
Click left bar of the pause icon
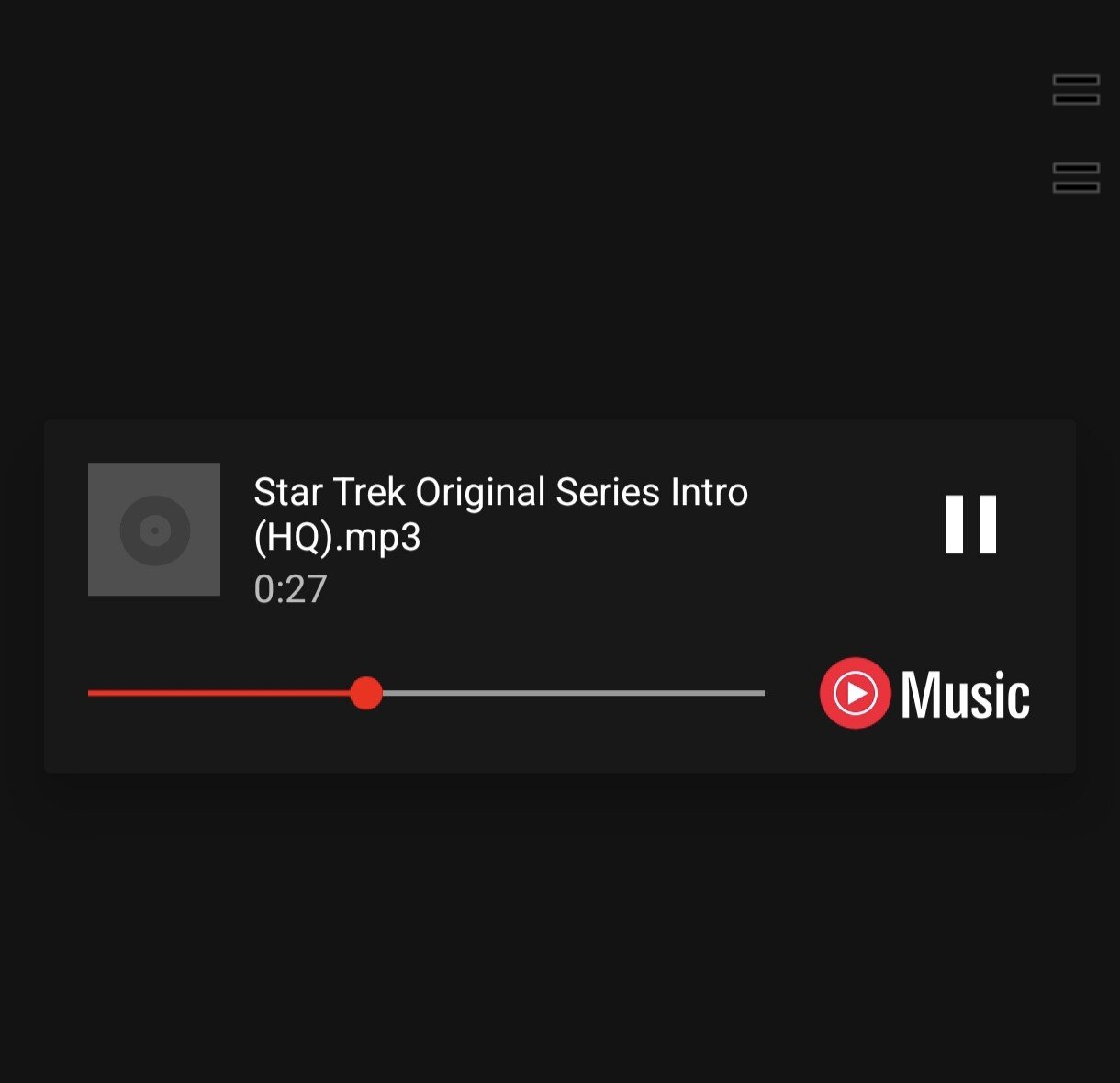point(955,524)
